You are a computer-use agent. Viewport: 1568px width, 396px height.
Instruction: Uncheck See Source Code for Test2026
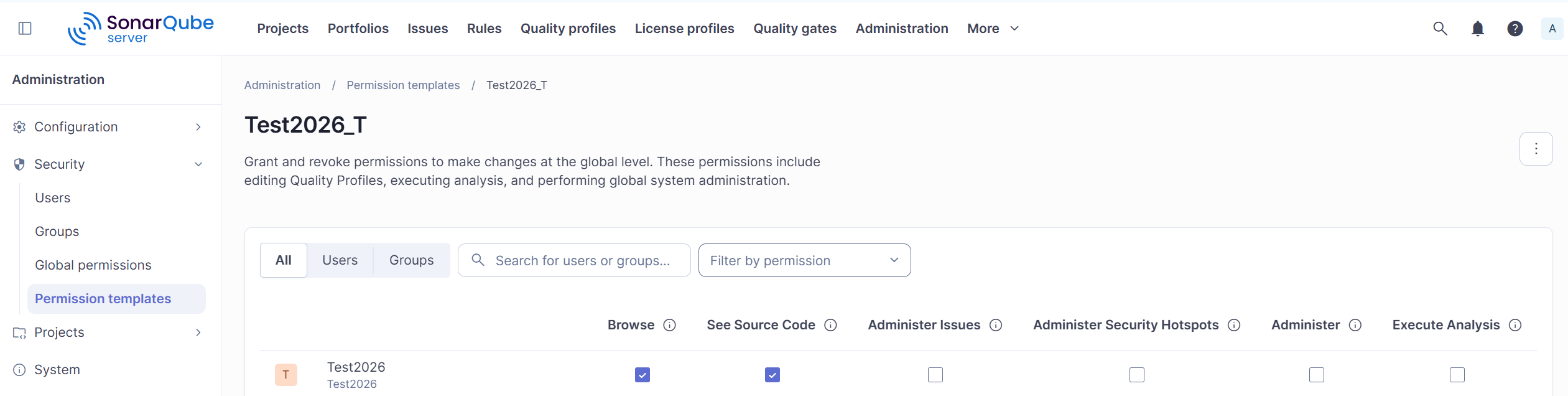(x=772, y=375)
